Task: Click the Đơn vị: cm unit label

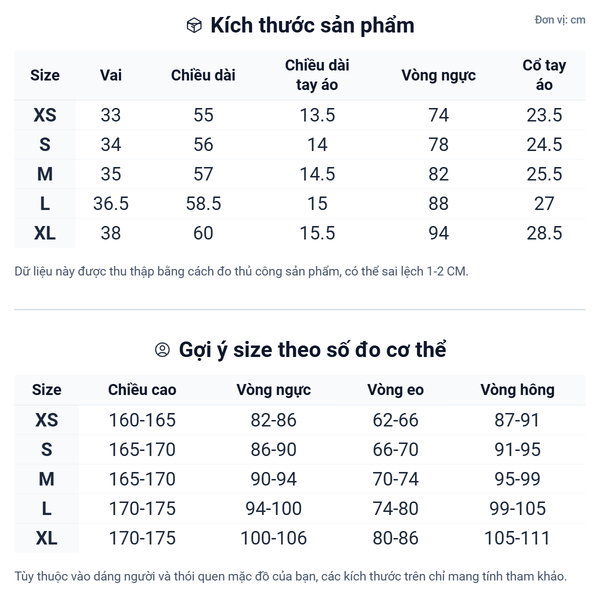Action: 559,20
